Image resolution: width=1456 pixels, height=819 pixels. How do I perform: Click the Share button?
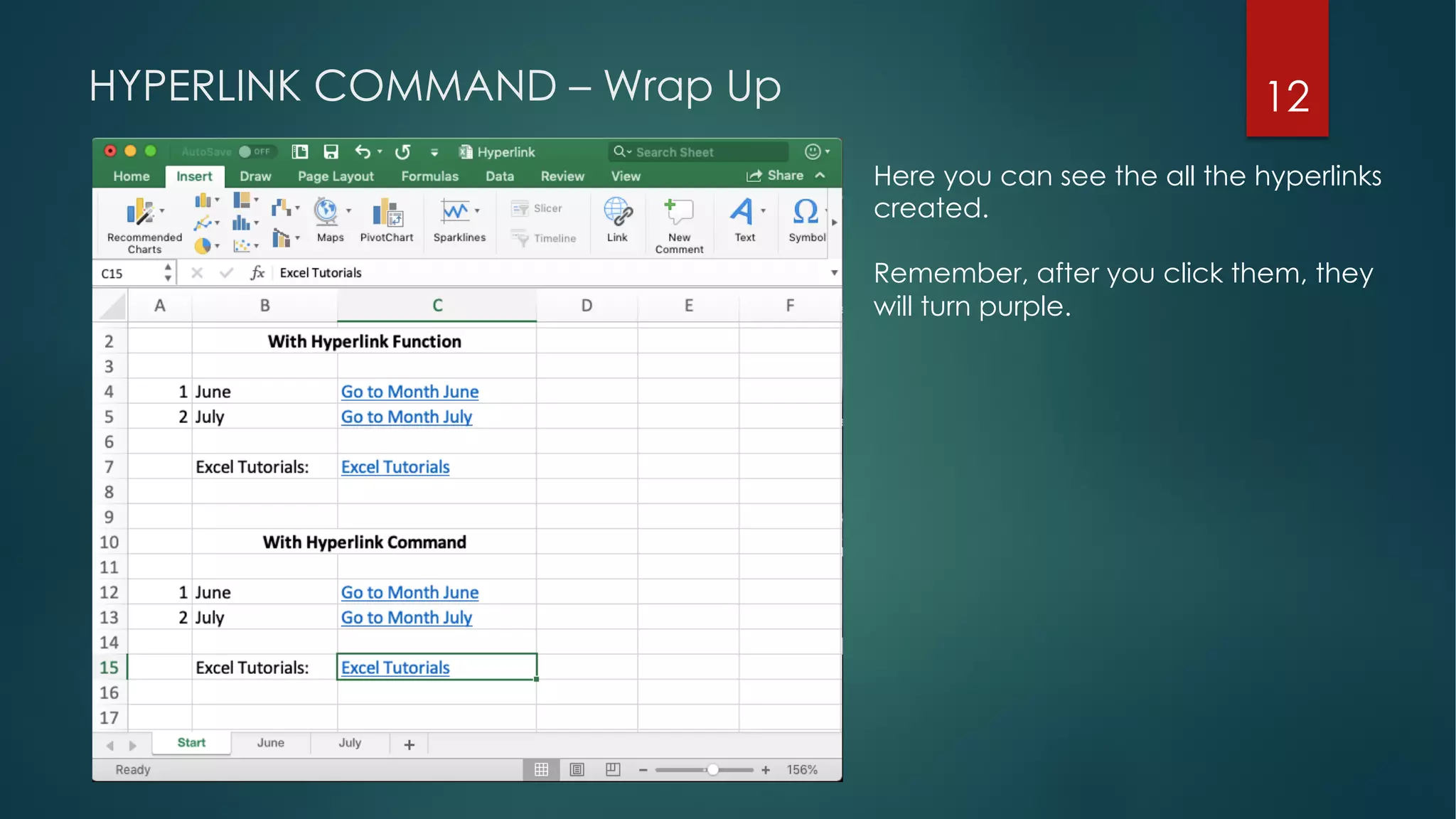775,176
